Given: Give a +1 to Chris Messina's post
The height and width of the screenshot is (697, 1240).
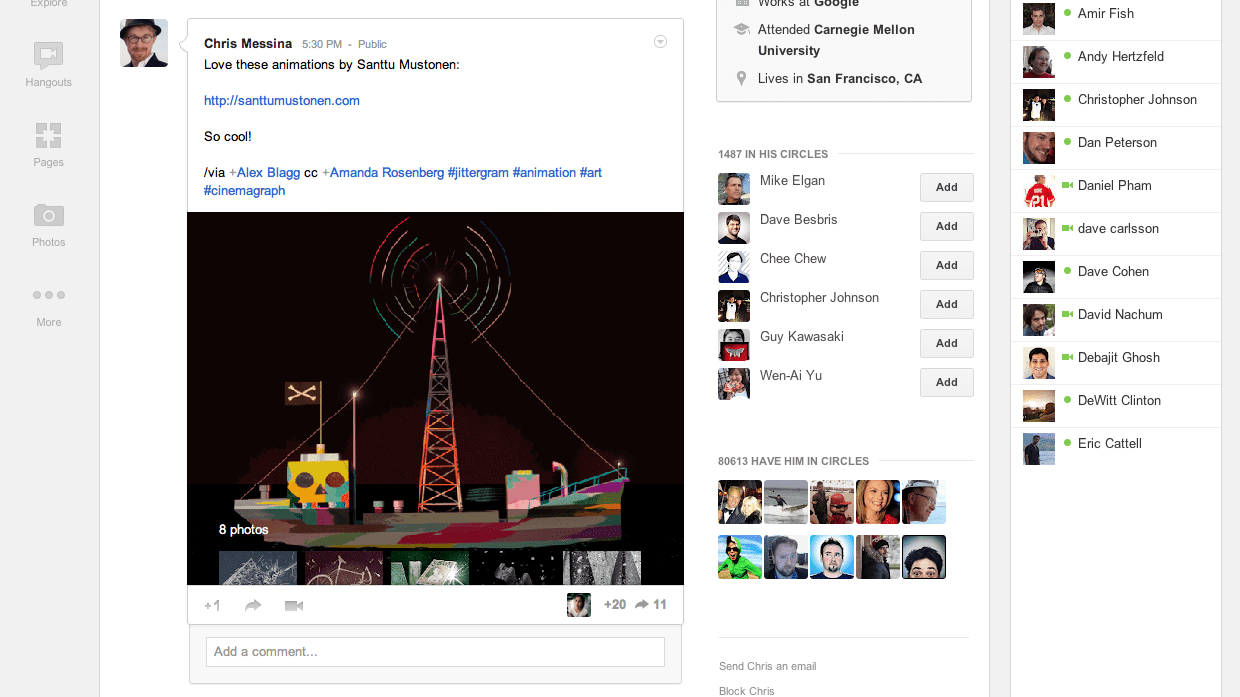Looking at the screenshot, I should coord(212,605).
